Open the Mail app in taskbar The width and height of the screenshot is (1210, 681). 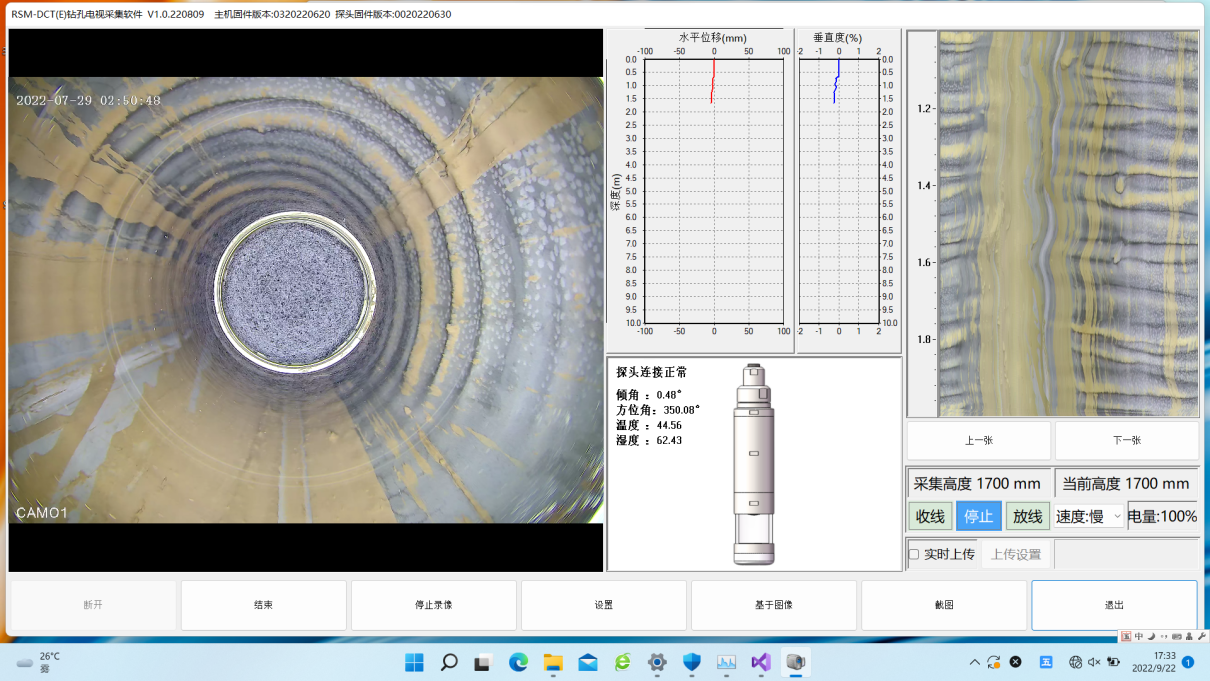[587, 662]
